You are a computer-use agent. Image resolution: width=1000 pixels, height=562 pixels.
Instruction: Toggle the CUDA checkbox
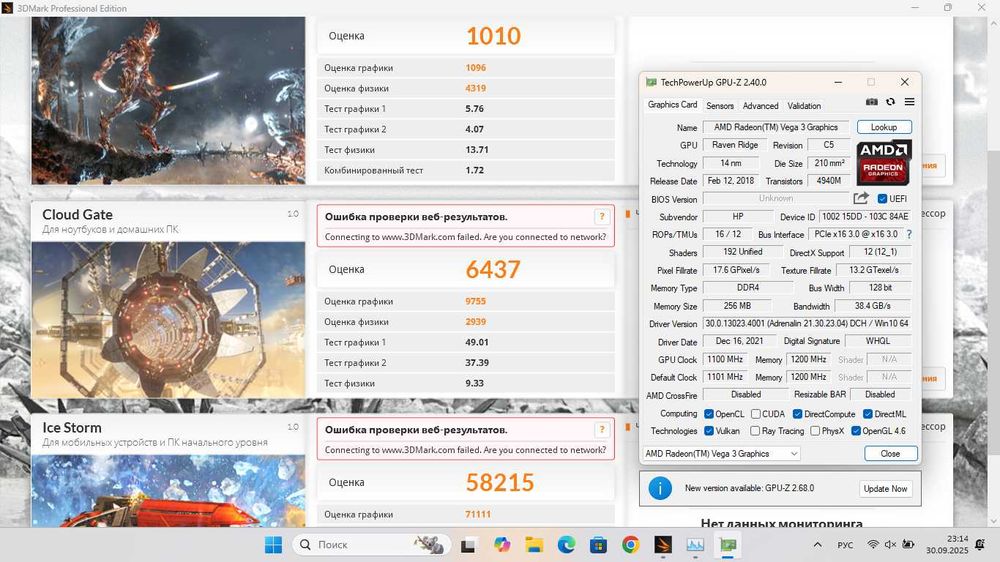[756, 414]
